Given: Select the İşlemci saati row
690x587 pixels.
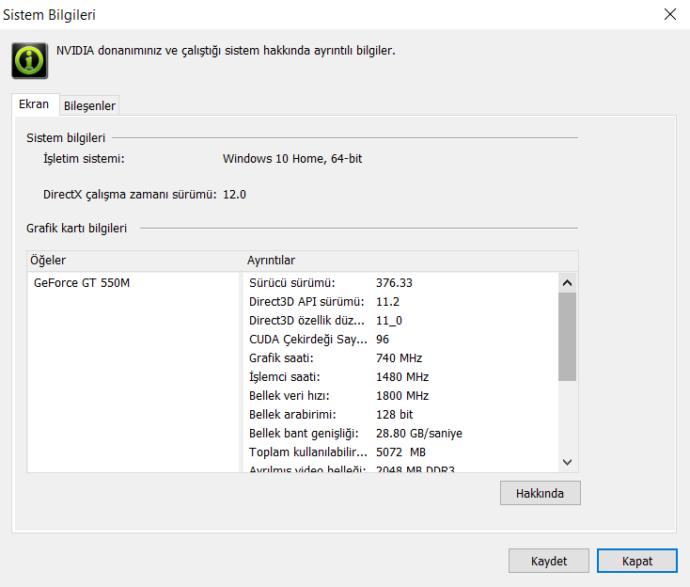Looking at the screenshot, I should pos(400,377).
